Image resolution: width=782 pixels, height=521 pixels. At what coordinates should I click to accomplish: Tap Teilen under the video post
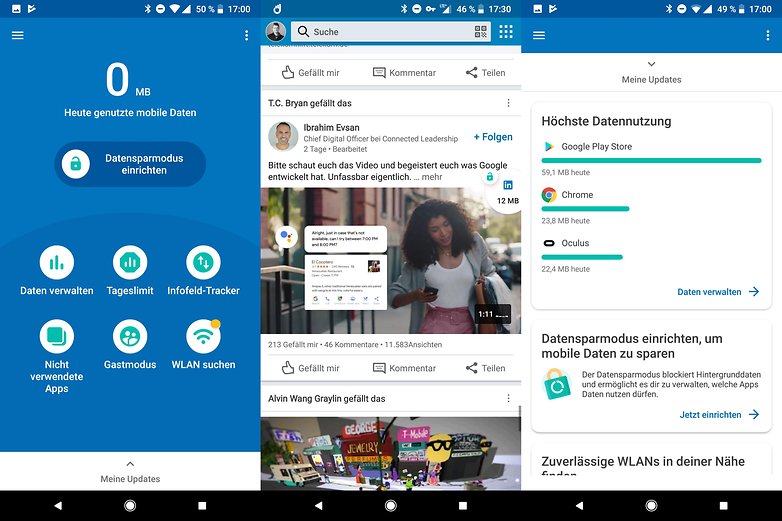coord(486,368)
